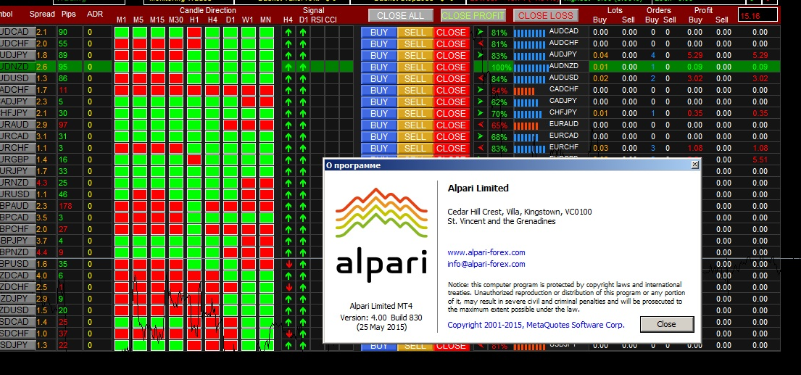This screenshot has height=375, width=801.
Task: Click SELL in the EURCHF row
Action: [415, 148]
